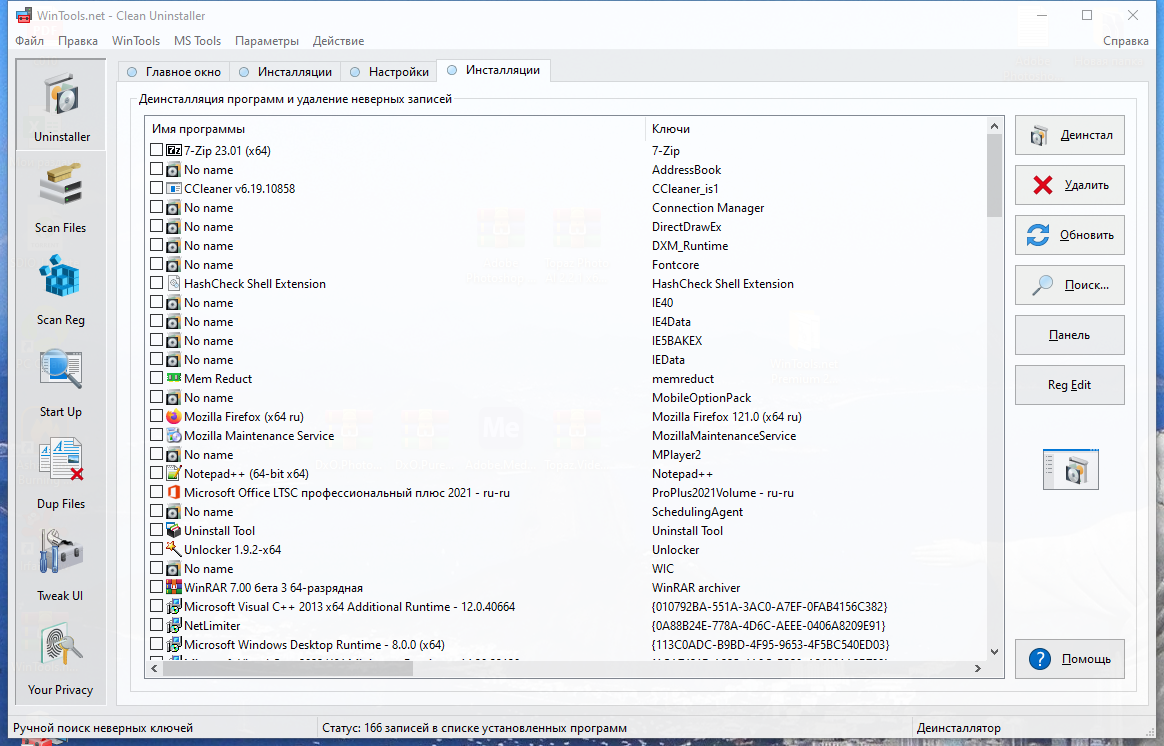The height and width of the screenshot is (746, 1164).
Task: Open the Scan Files tool
Action: click(61, 198)
